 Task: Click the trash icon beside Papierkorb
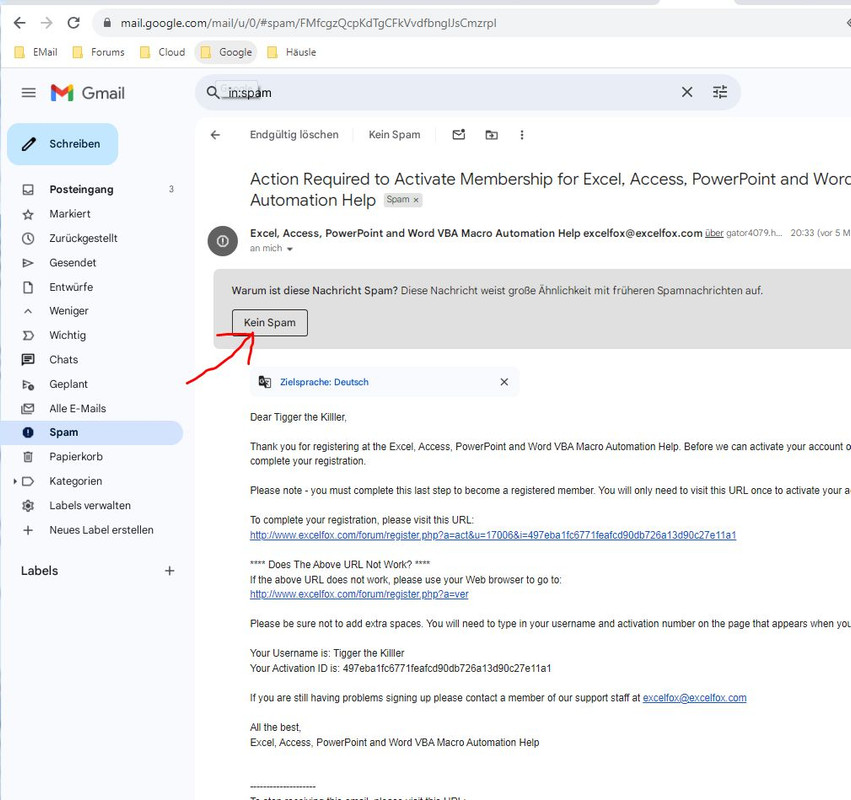(28, 457)
